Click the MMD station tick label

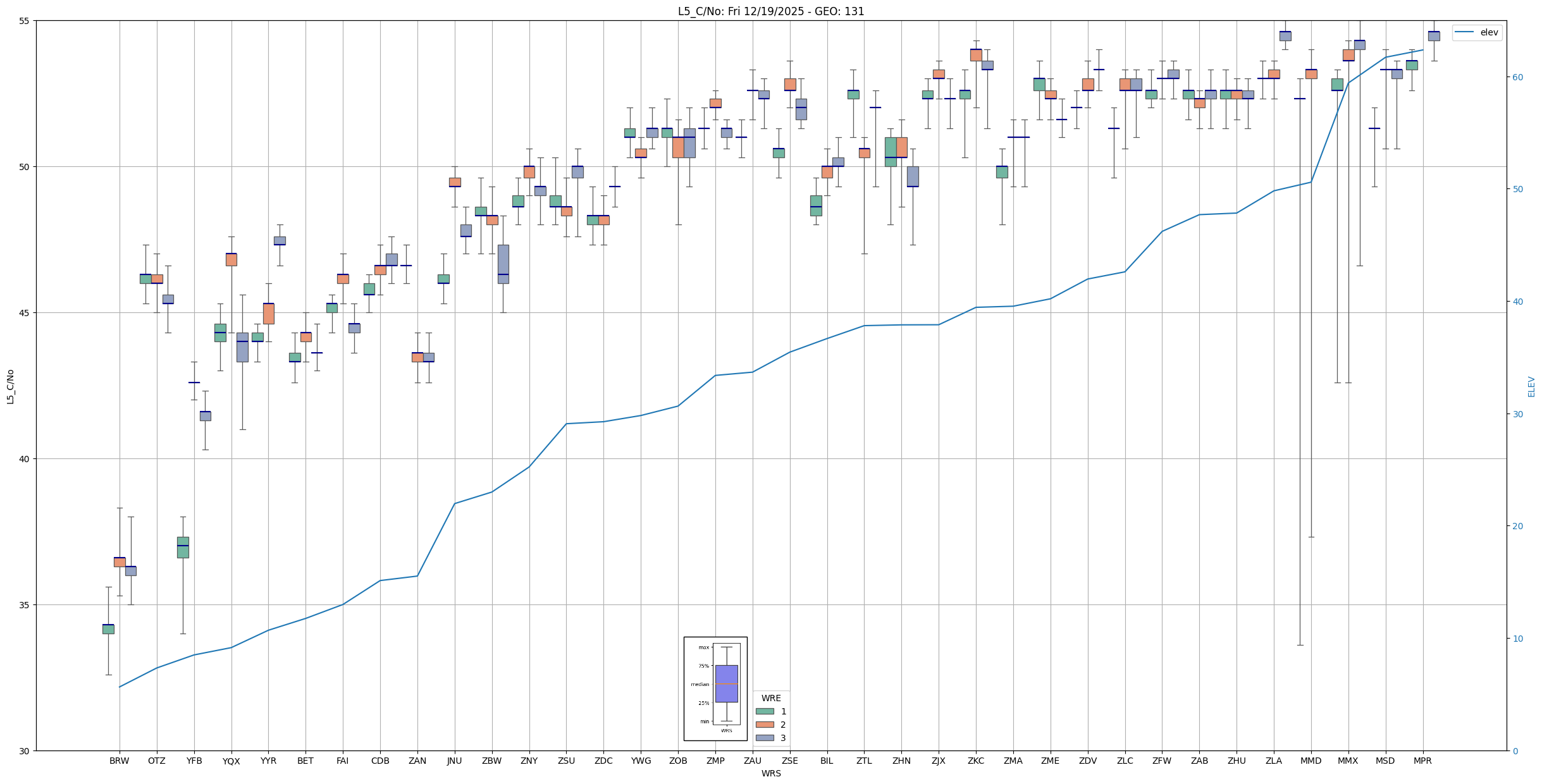[1311, 761]
